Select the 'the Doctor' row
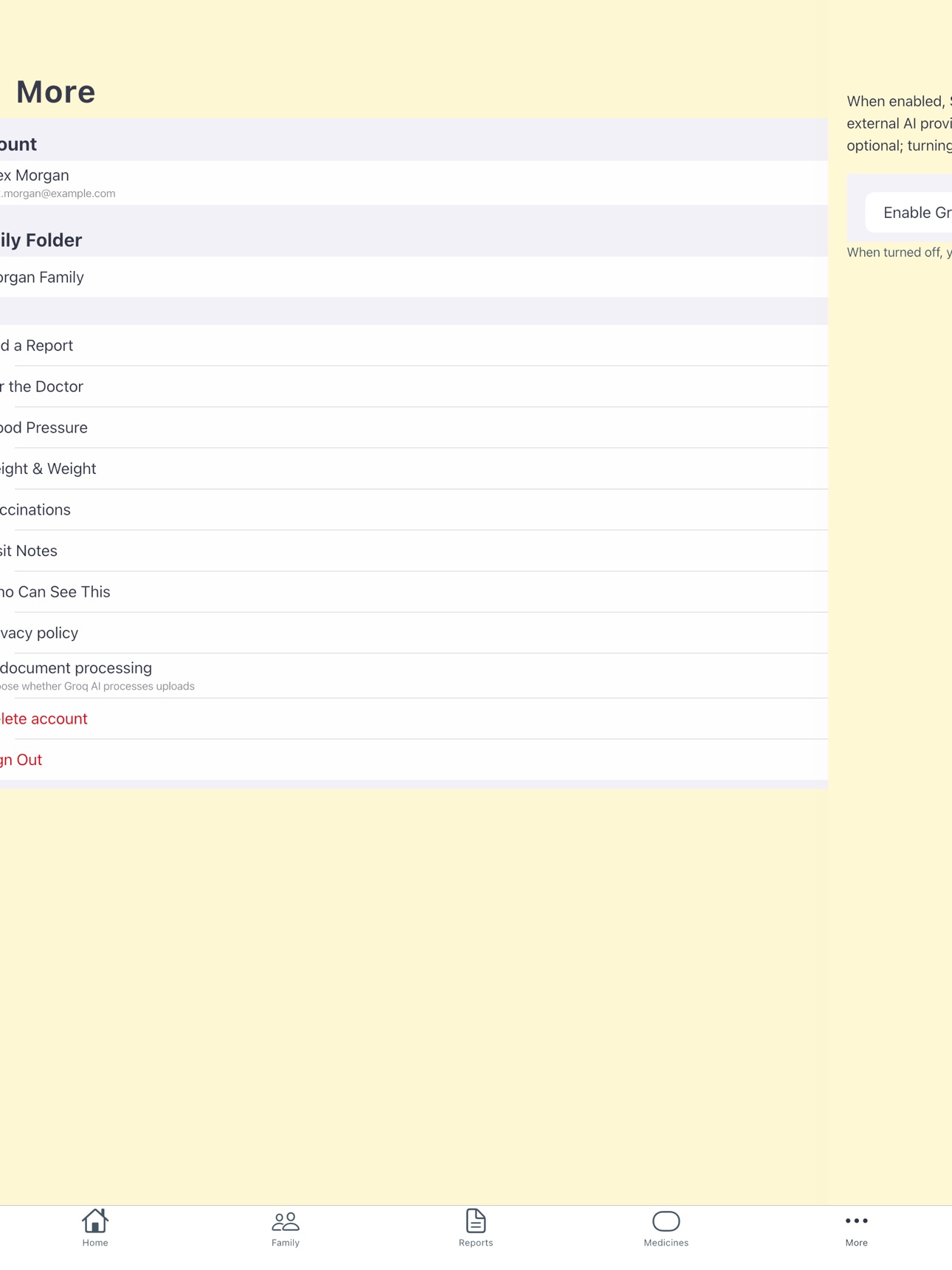Viewport: 952px width, 1270px height. 414,387
